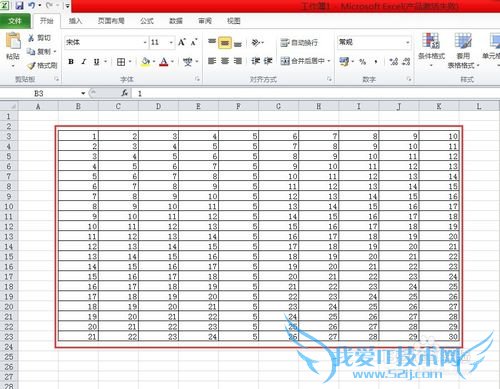
Task: Click the Select All corner button
Action: (x=9, y=106)
